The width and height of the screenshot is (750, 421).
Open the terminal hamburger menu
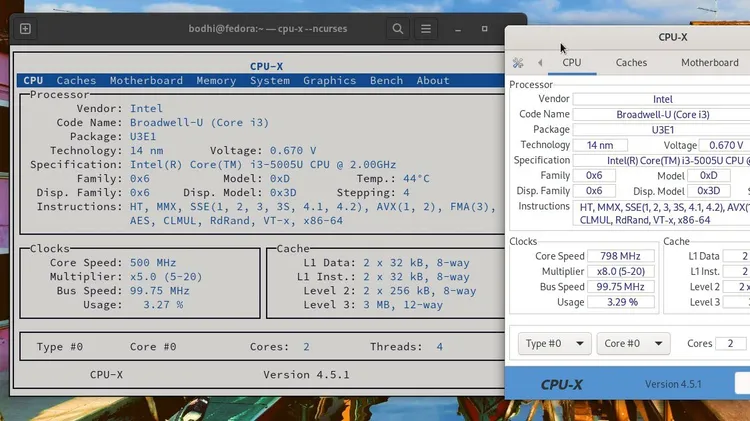[426, 29]
